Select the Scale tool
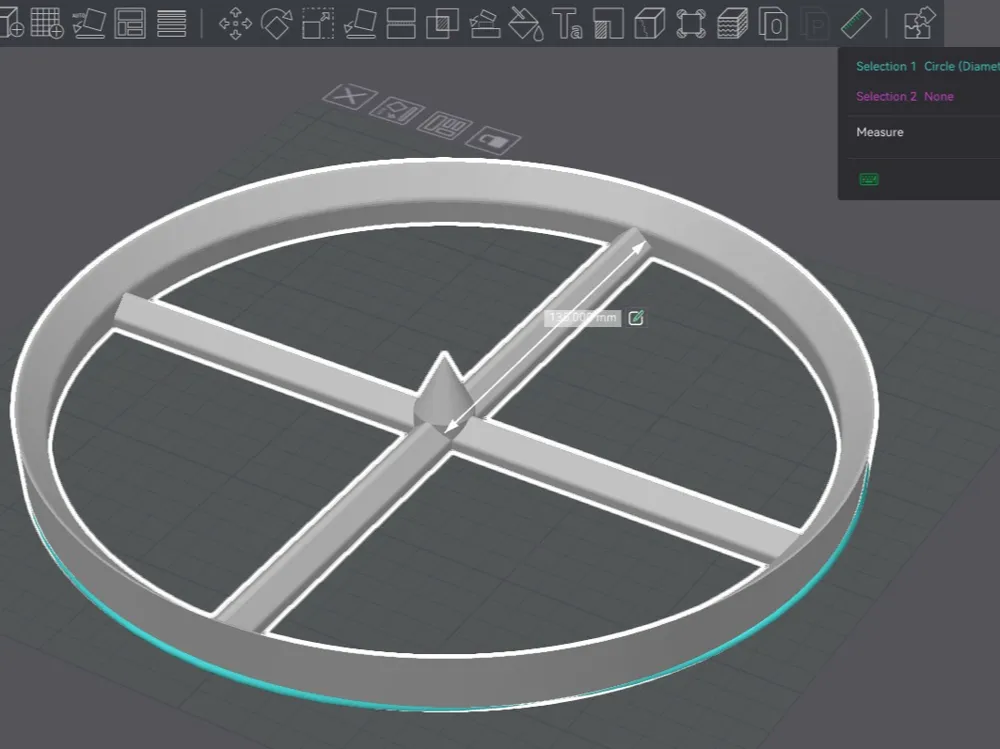The width and height of the screenshot is (1000, 749). pos(318,24)
